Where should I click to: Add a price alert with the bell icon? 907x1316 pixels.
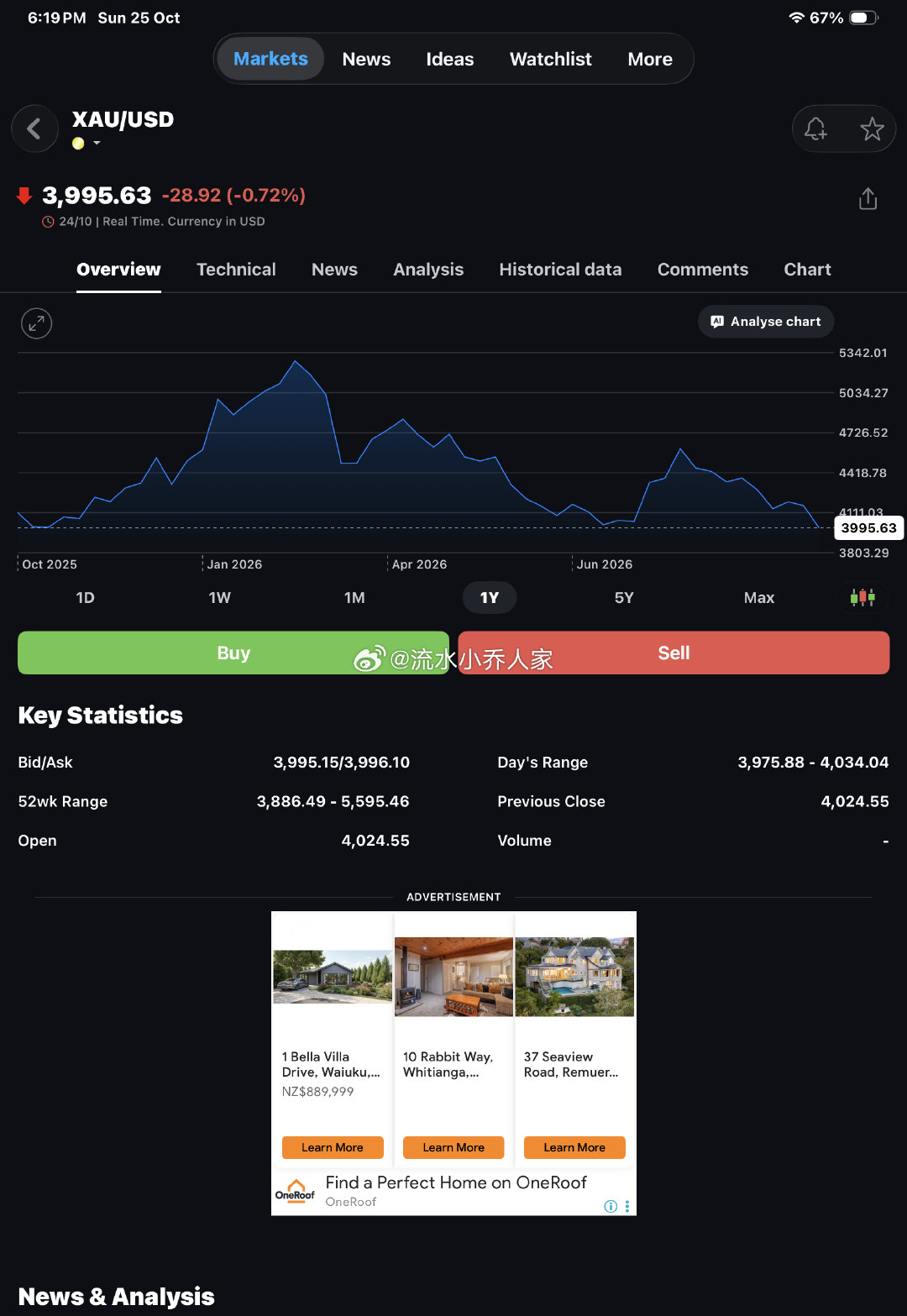tap(815, 128)
